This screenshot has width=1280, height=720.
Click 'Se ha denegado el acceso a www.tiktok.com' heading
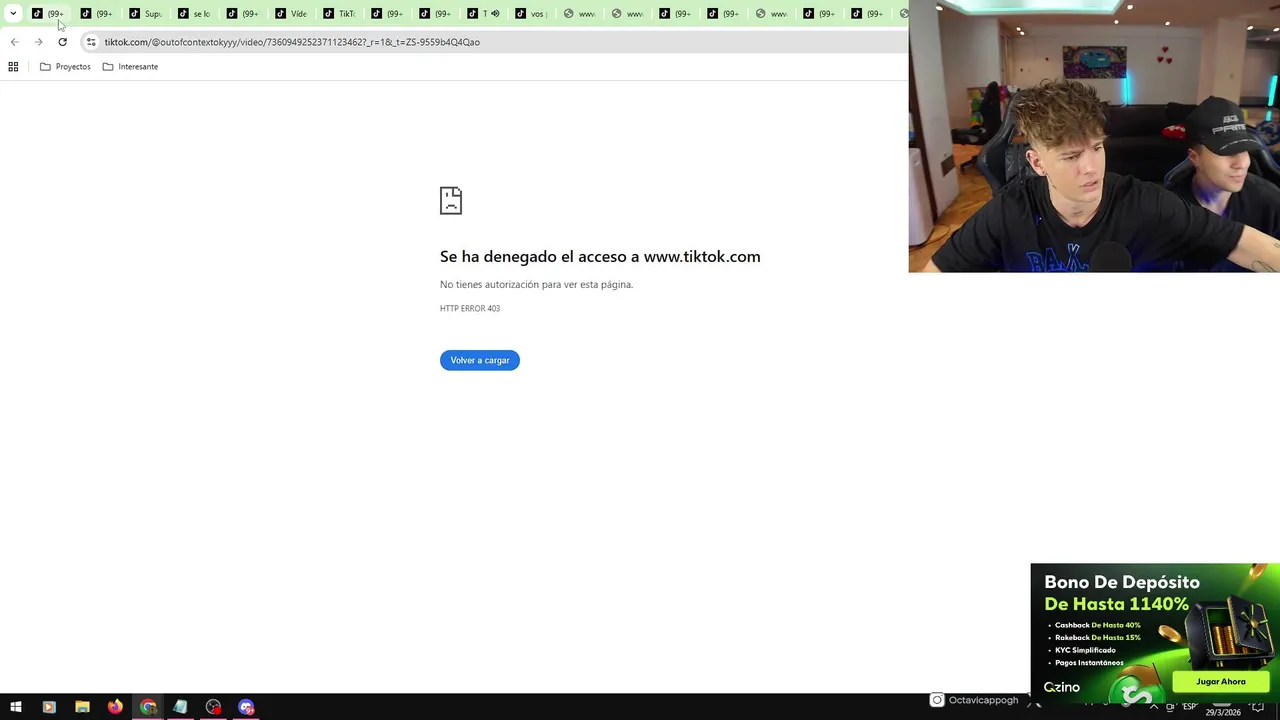(600, 257)
